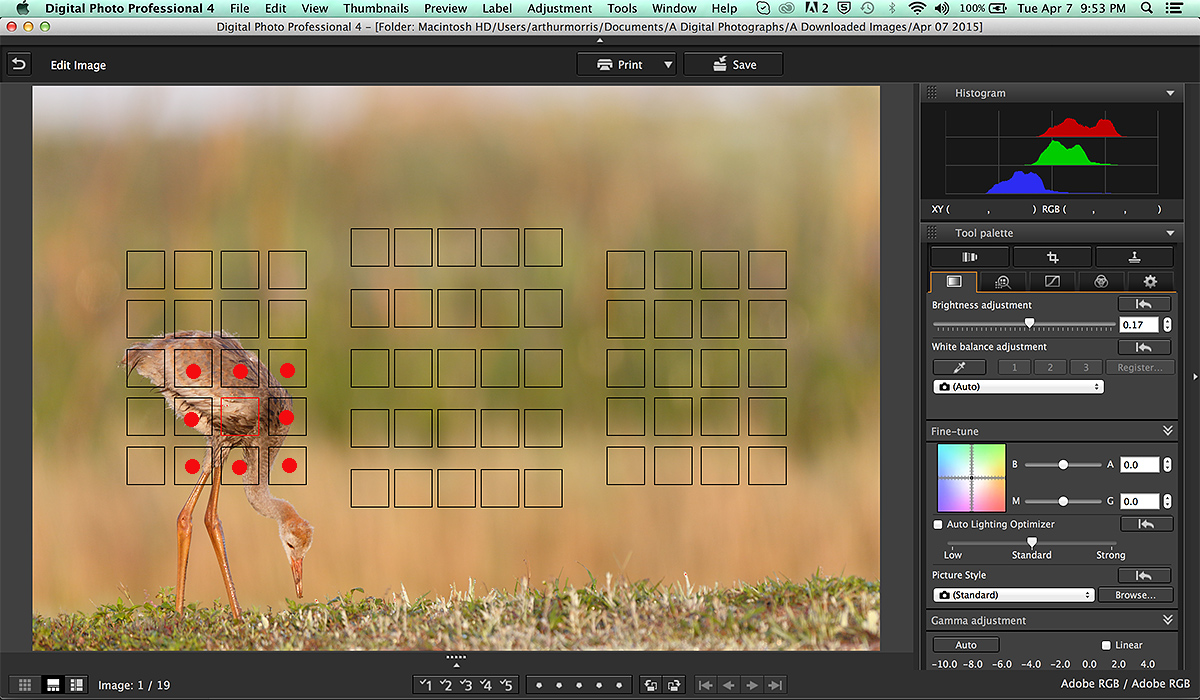Reset the Picture Style setting
Viewport: 1200px width, 700px height.
pos(1144,575)
